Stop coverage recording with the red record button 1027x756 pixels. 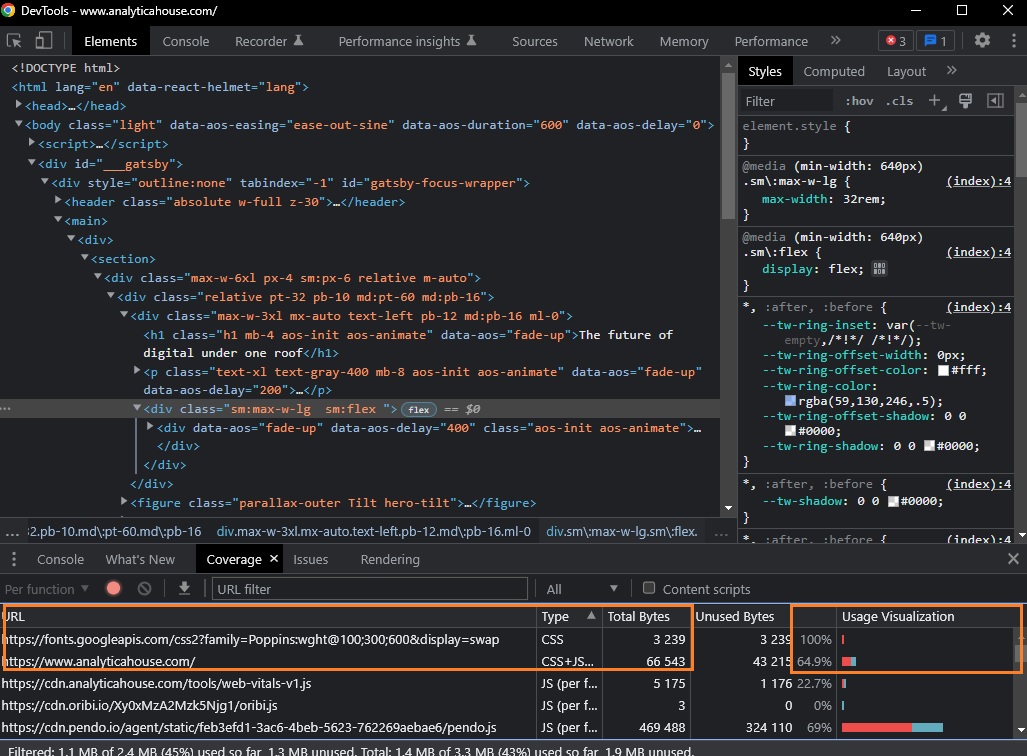113,588
